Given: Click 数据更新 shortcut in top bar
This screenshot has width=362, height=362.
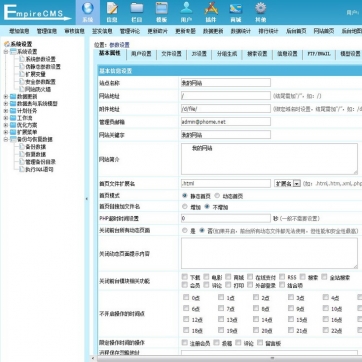Looking at the screenshot, I should click(x=213, y=31).
